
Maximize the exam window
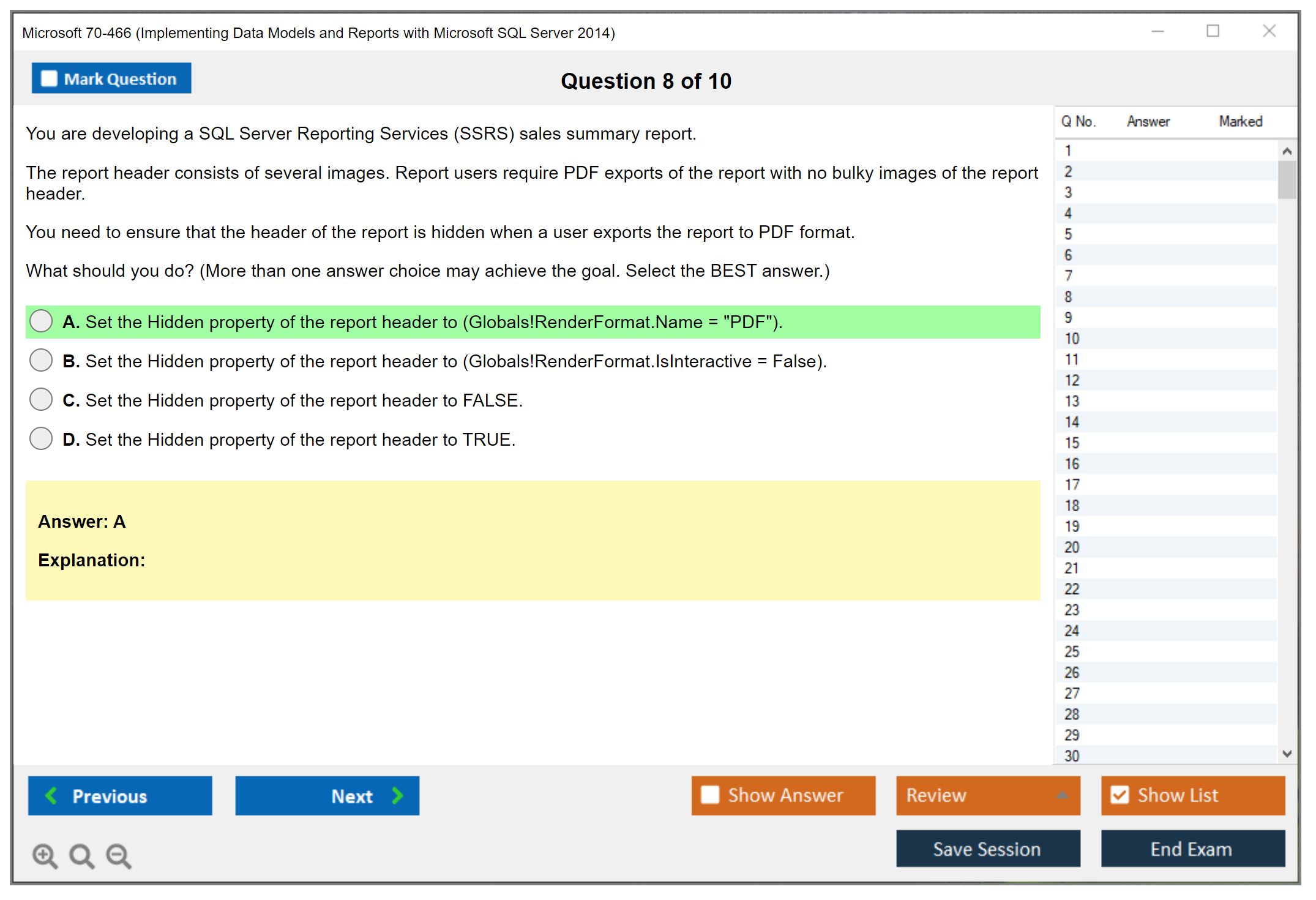tap(1213, 31)
